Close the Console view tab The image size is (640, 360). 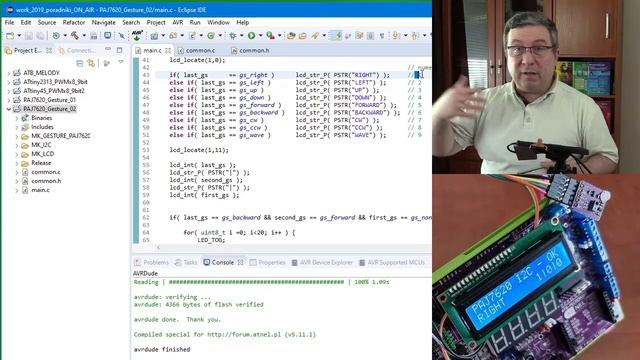coord(240,262)
